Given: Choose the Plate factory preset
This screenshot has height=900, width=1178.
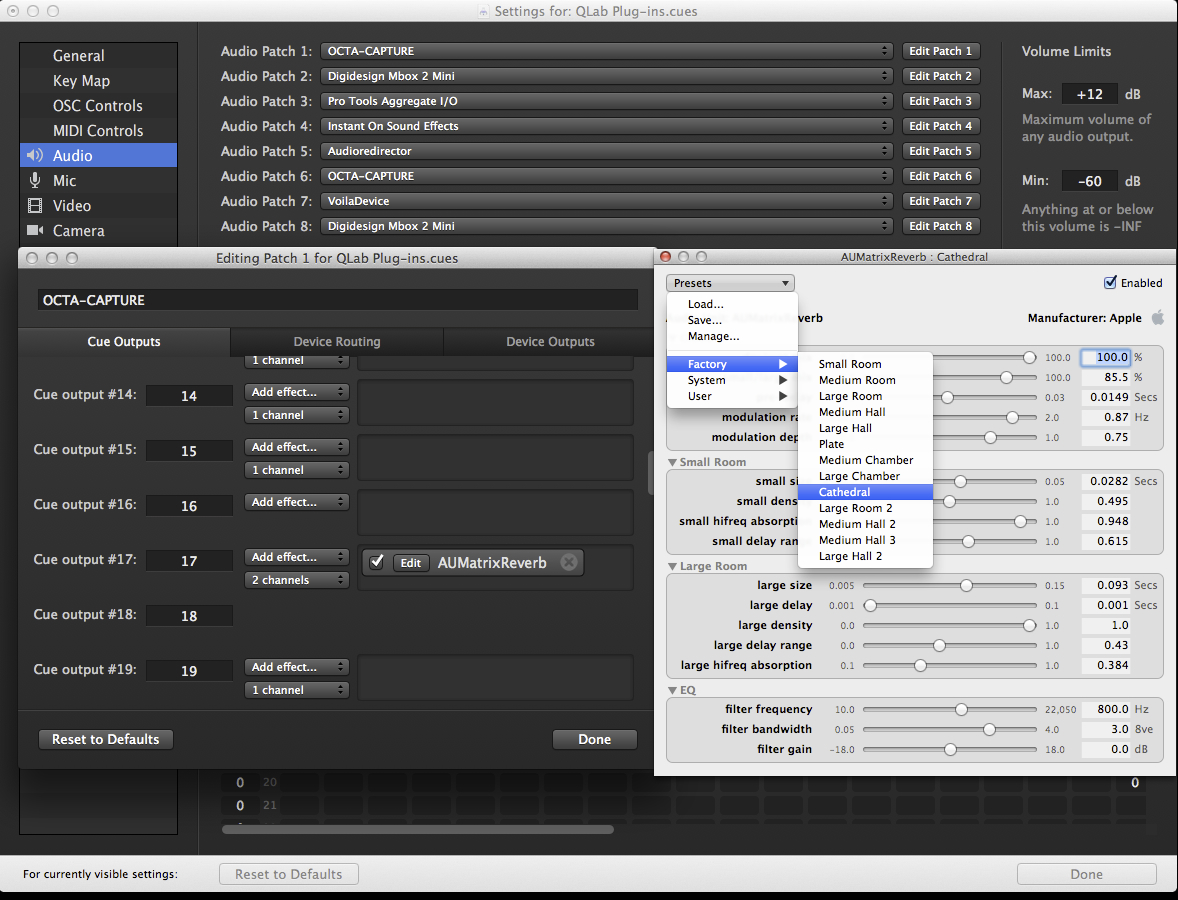Looking at the screenshot, I should [831, 444].
